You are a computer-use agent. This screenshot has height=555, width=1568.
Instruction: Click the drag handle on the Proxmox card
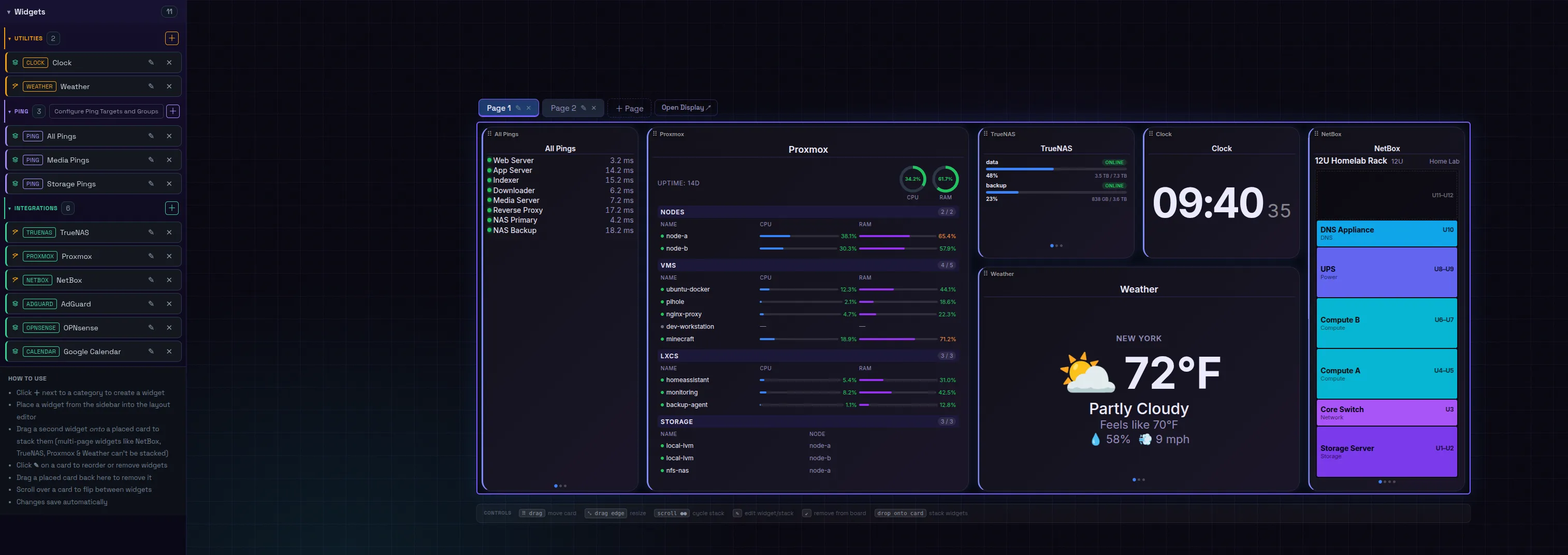(x=655, y=133)
